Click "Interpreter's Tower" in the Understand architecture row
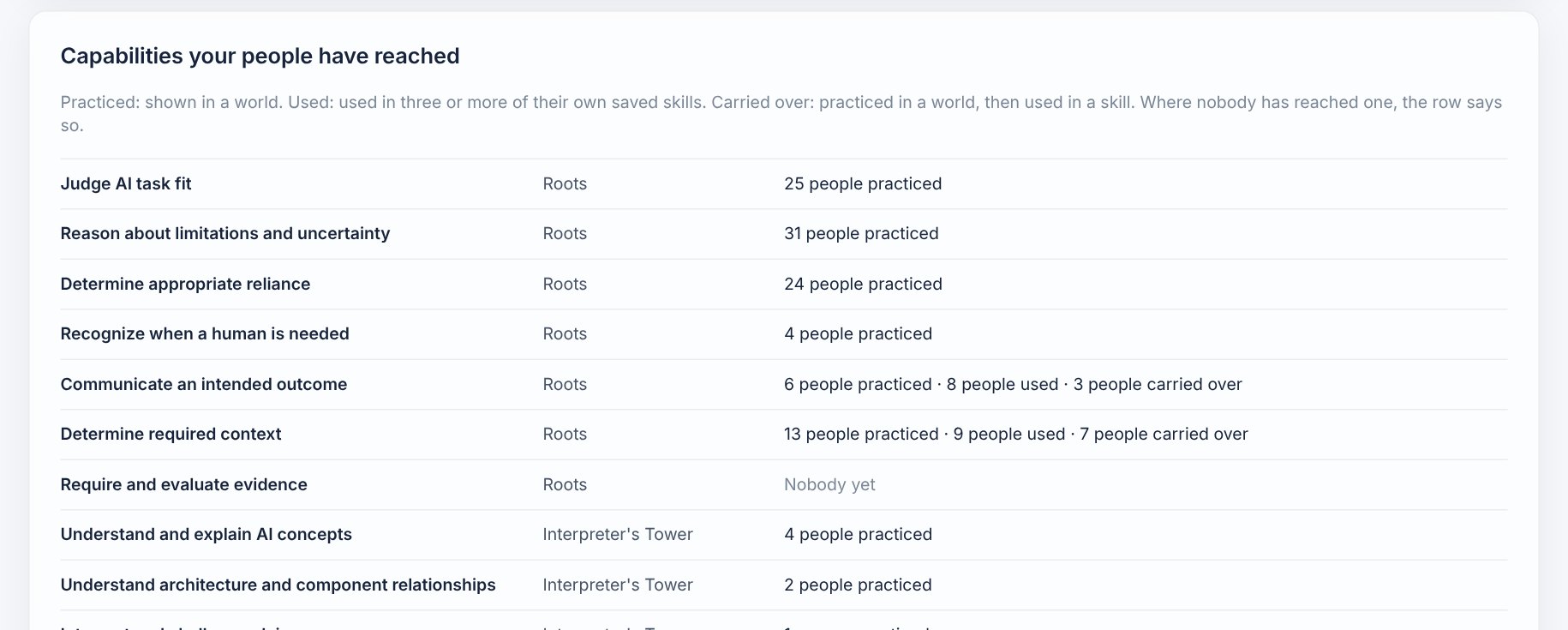Viewport: 1568px width, 630px height. pos(618,585)
